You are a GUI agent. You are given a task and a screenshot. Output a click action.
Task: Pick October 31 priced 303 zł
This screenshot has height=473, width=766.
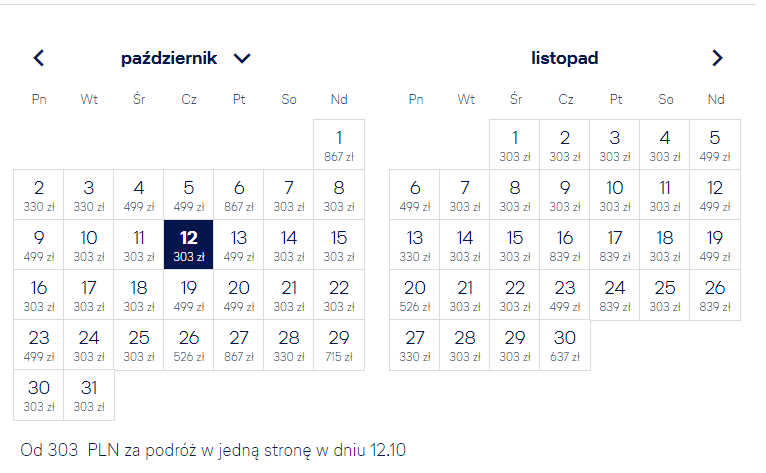tap(89, 395)
